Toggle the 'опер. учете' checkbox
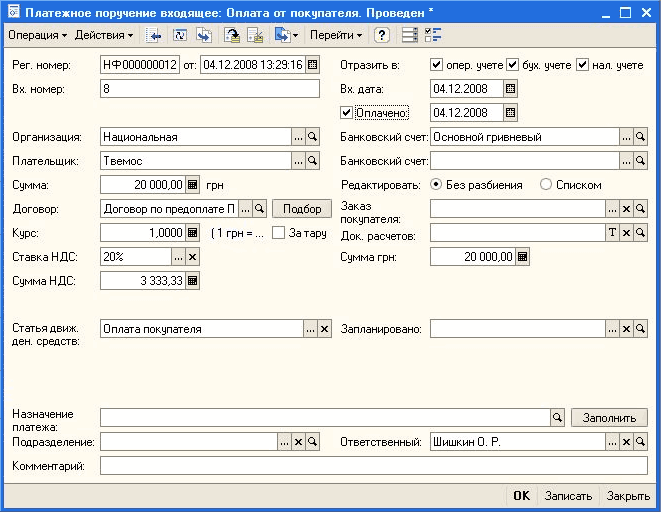The image size is (661, 512). click(x=435, y=65)
